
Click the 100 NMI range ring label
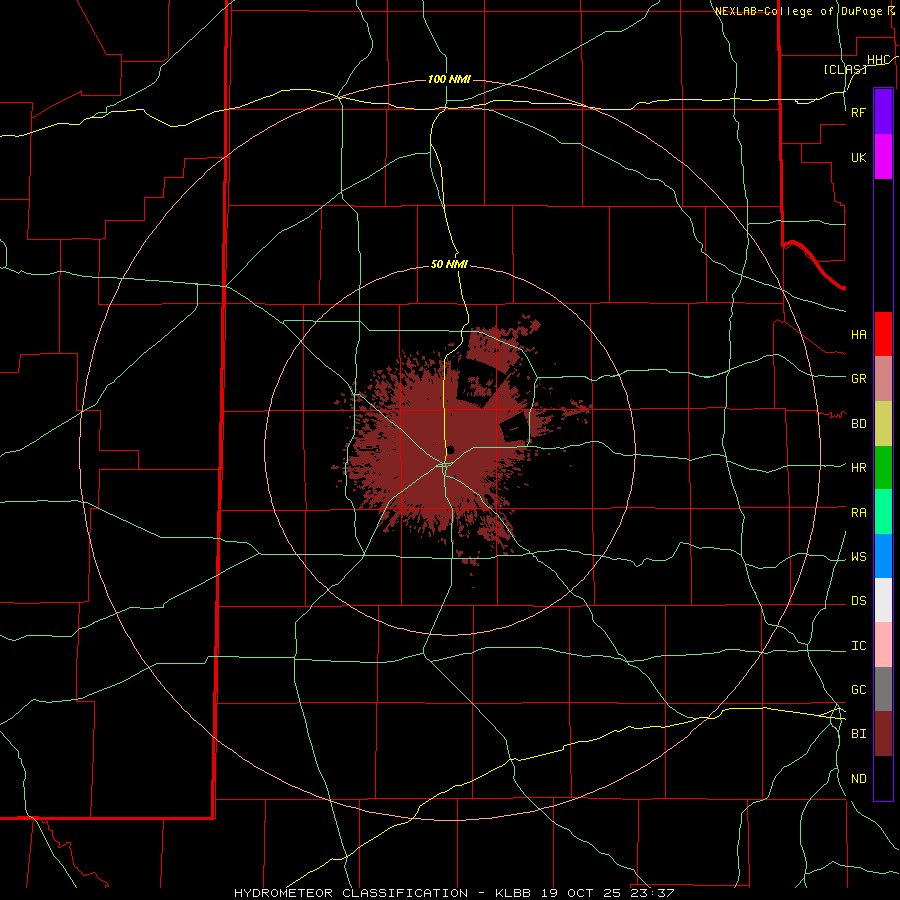coord(449,79)
